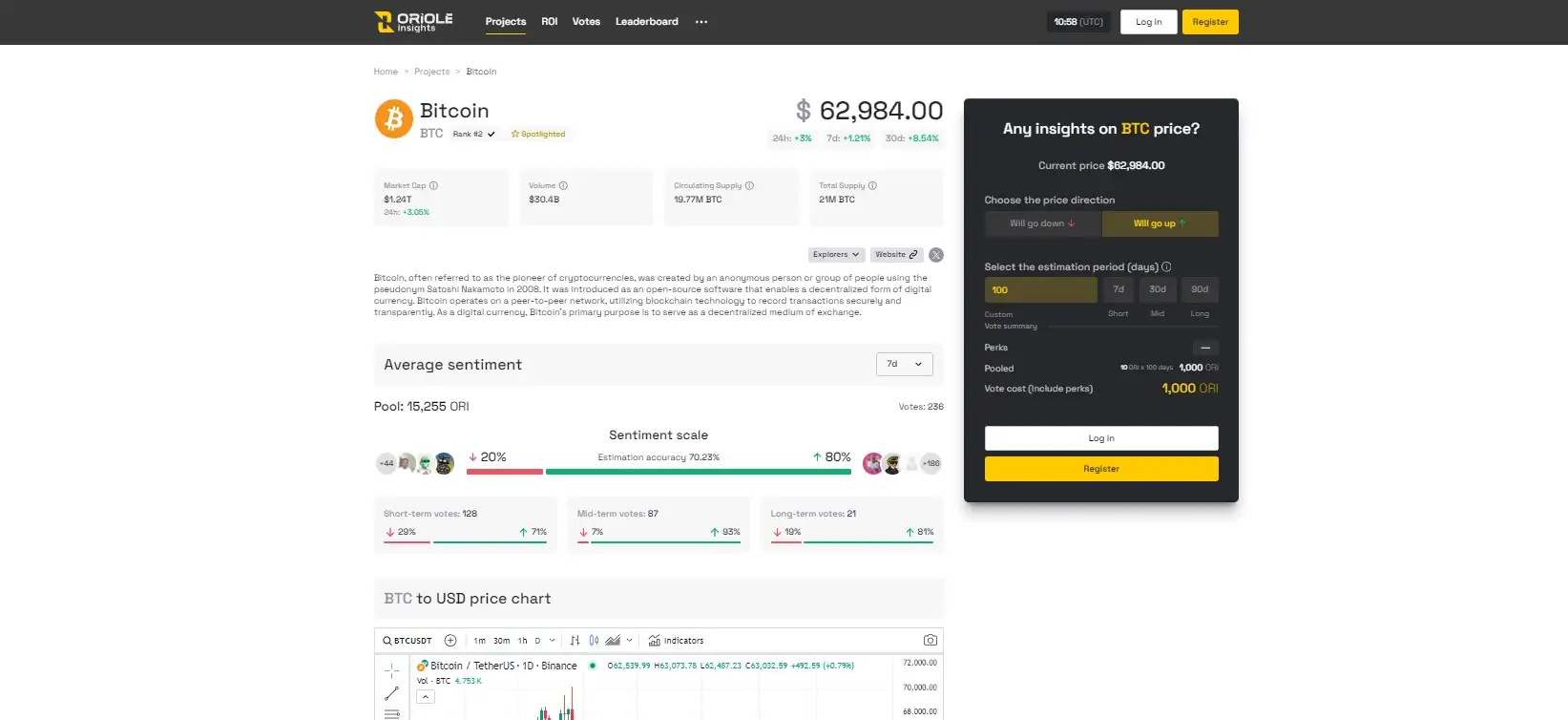1568x720 pixels.
Task: Open the X (Twitter) social link
Action: (x=936, y=255)
